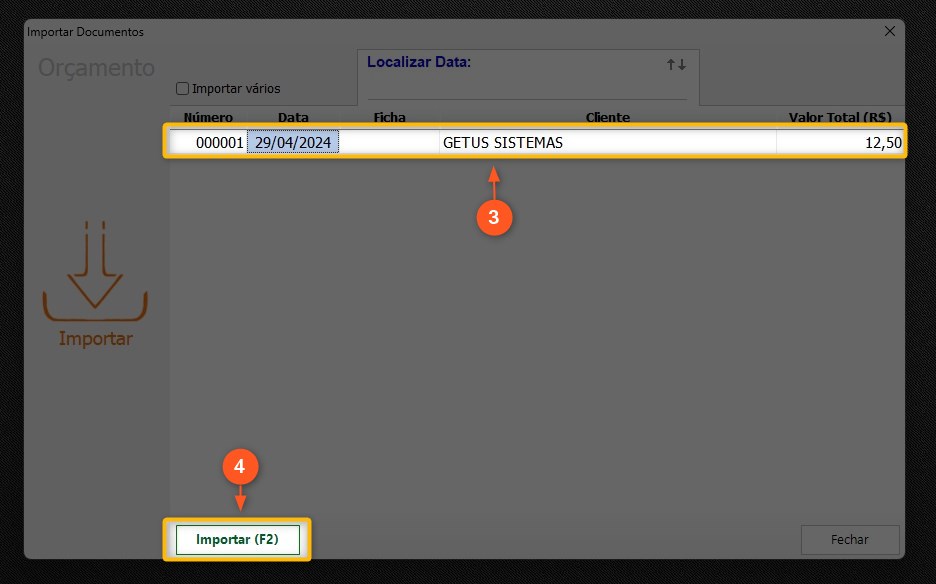Click the Localizar Data search field

(527, 88)
